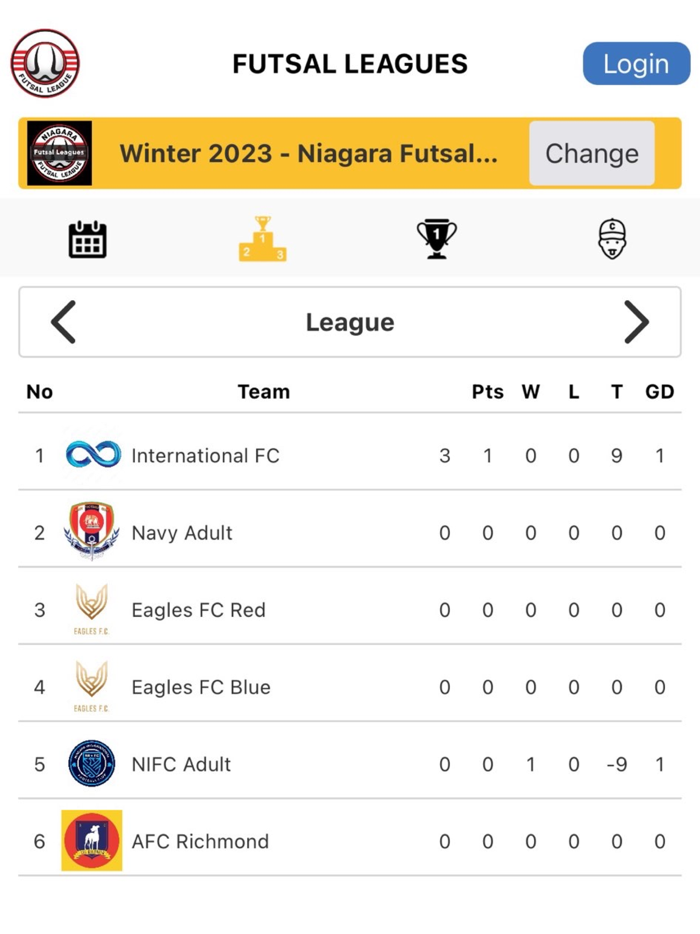Select the International FC club crest
The width and height of the screenshot is (700, 934).
(93, 455)
